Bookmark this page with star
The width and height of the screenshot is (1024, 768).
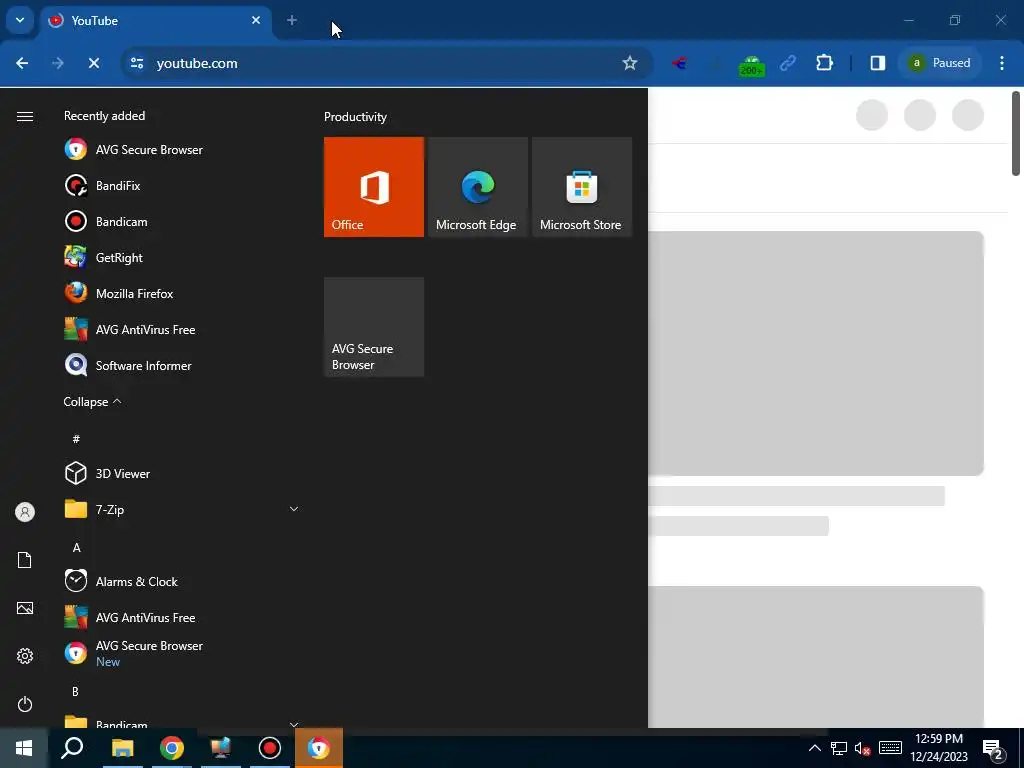(630, 63)
